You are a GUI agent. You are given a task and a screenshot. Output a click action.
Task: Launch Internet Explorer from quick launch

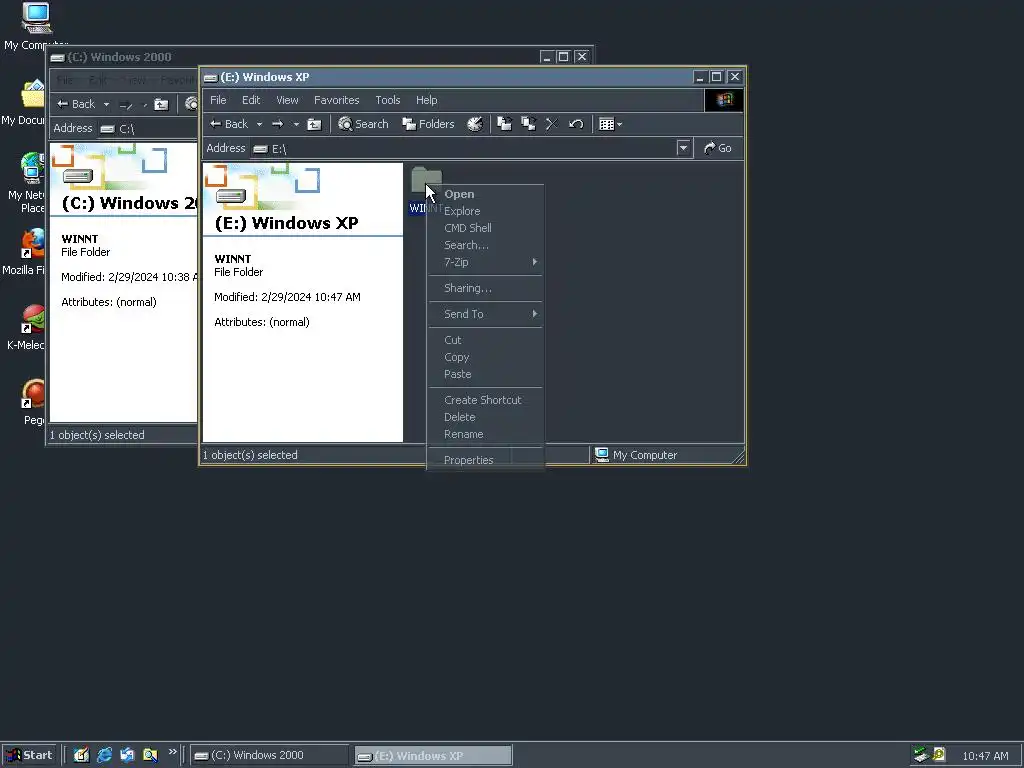point(104,755)
